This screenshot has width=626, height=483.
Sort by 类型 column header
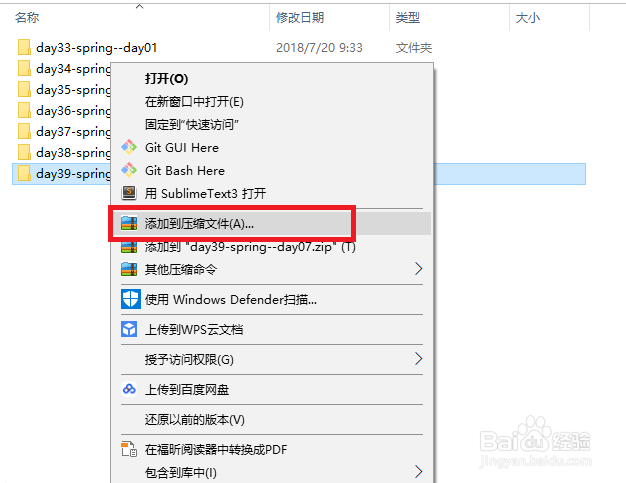408,18
